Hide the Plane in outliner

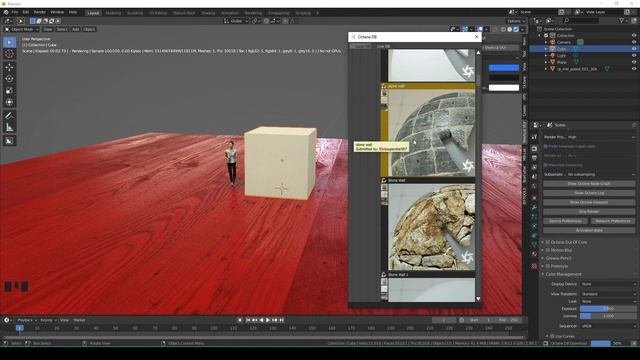pos(634,62)
